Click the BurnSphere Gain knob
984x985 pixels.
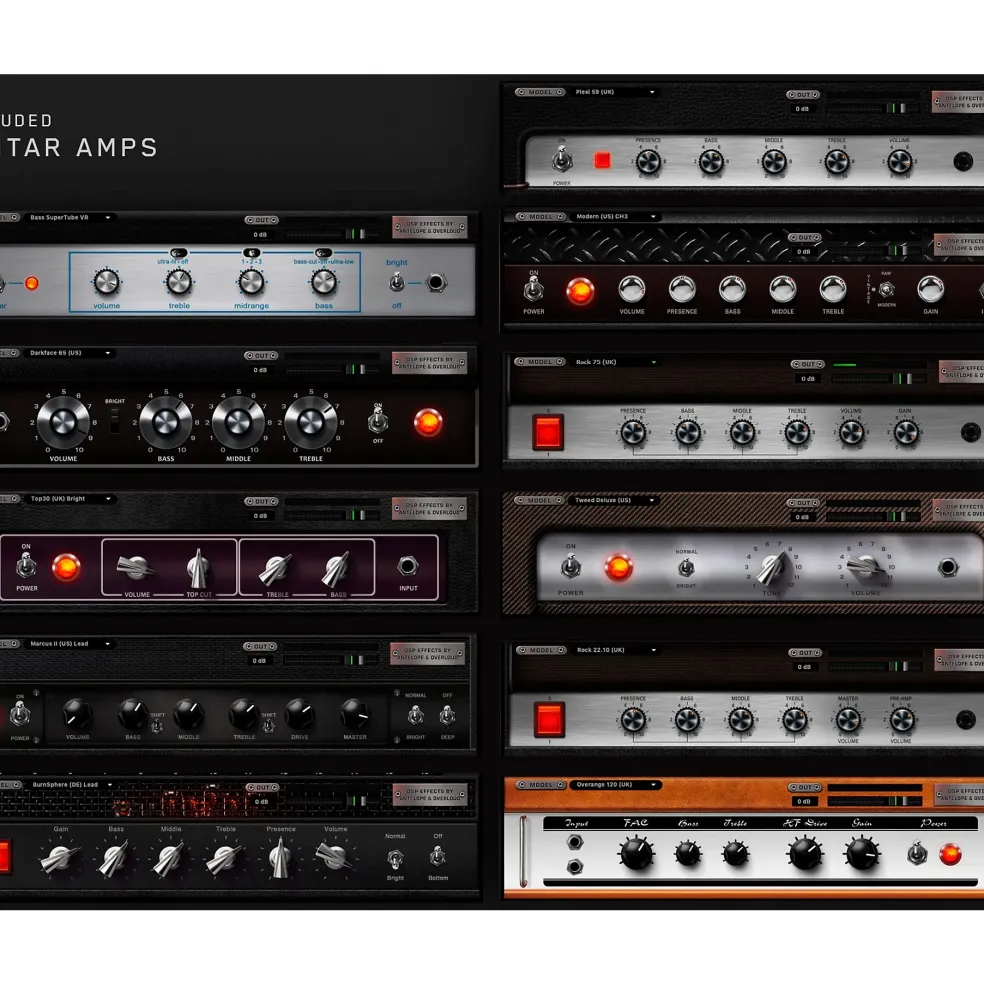60,859
